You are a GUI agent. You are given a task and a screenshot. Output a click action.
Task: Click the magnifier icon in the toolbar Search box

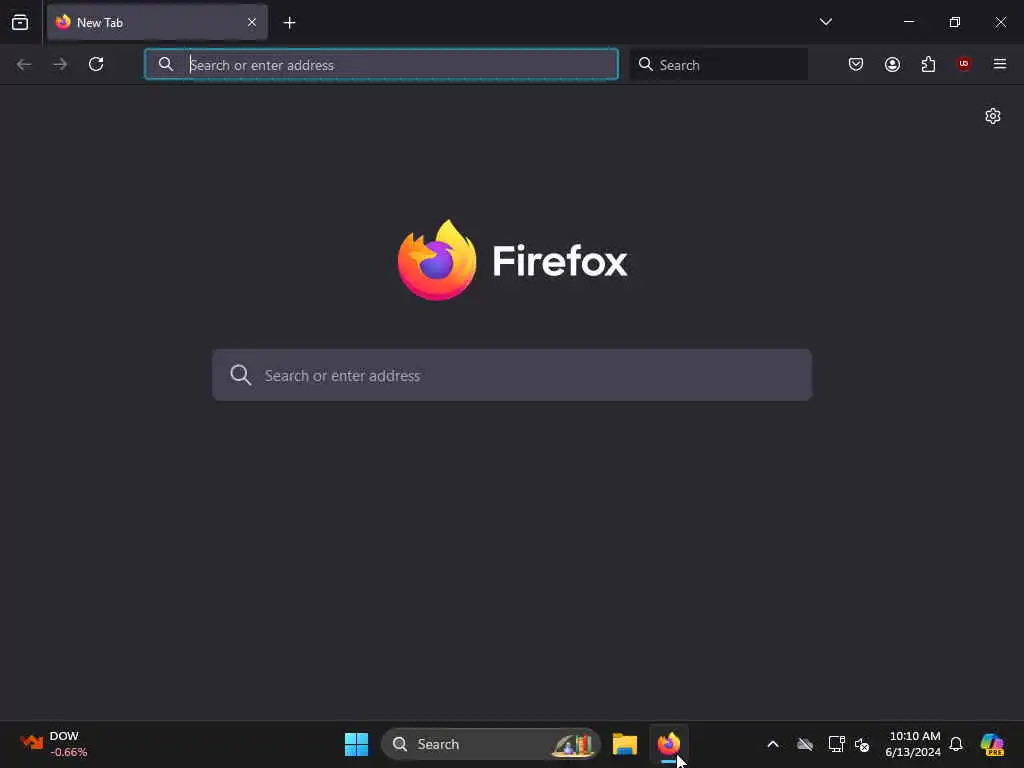click(x=645, y=64)
